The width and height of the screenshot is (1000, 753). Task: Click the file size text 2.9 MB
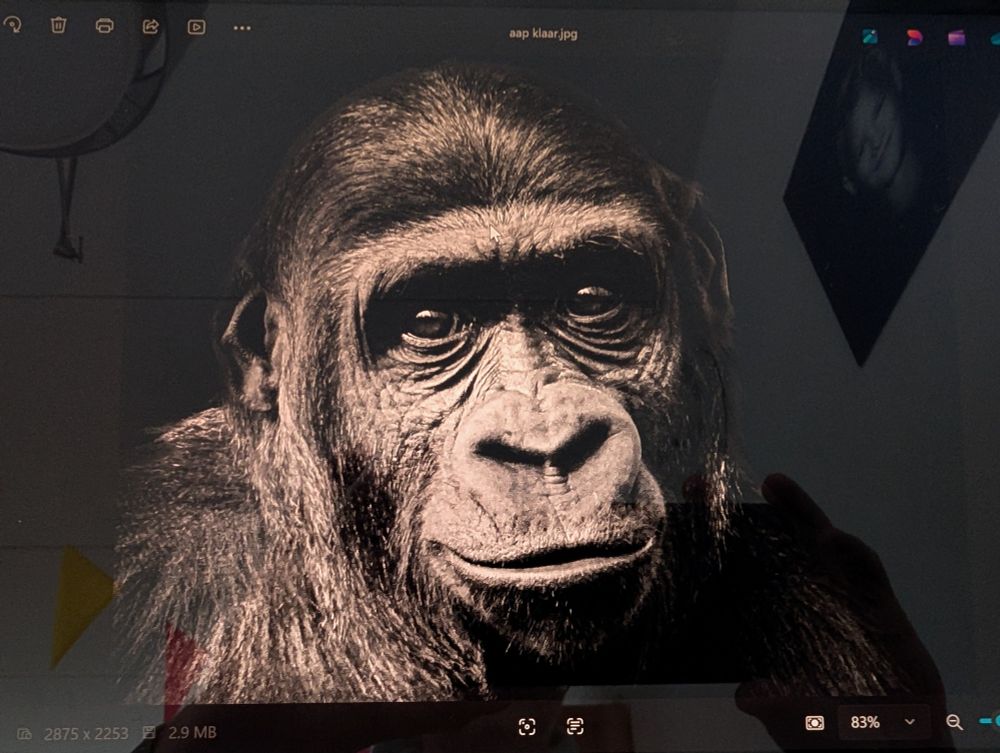pyautogui.click(x=192, y=733)
